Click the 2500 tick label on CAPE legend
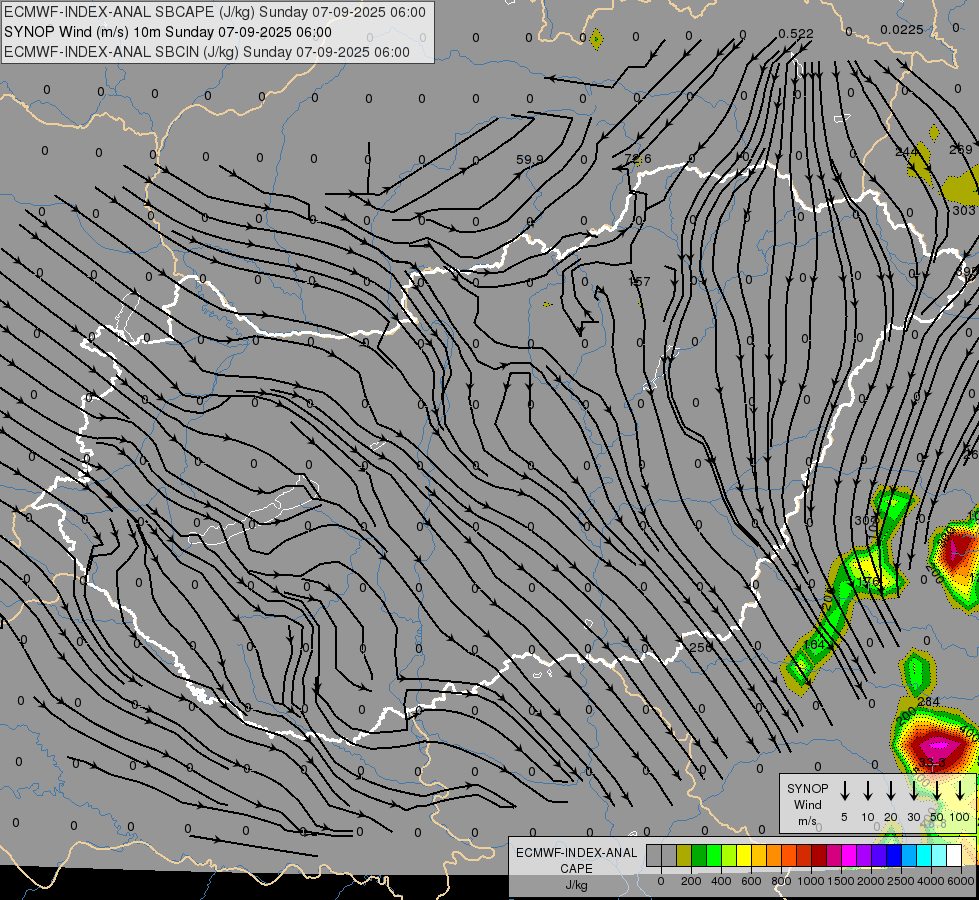 click(x=901, y=881)
